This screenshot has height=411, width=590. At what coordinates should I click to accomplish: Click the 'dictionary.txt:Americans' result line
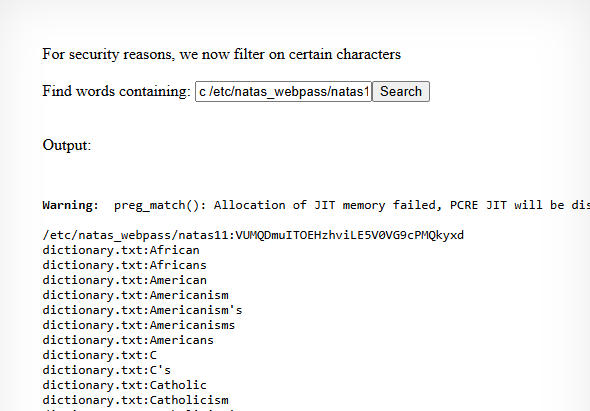[x=128, y=340]
